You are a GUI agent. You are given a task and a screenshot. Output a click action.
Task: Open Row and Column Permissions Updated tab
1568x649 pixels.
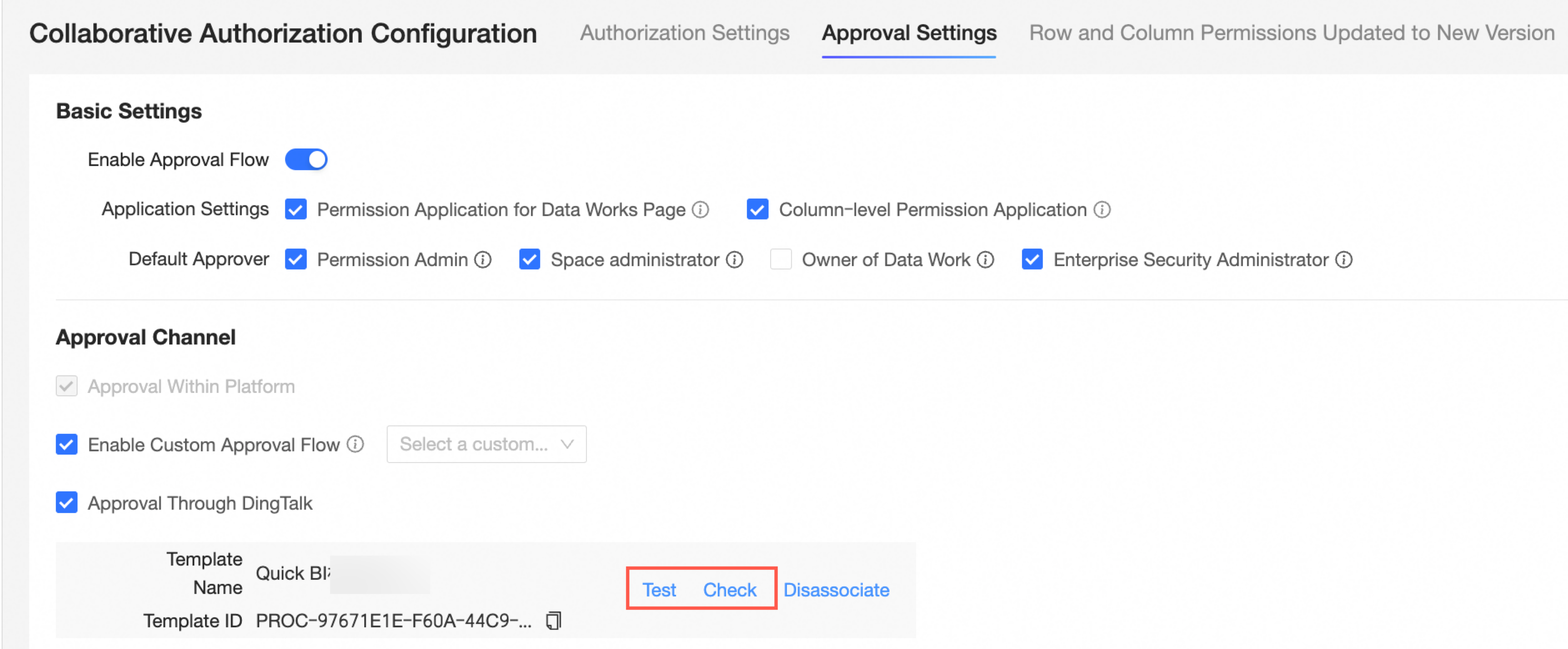1291,33
